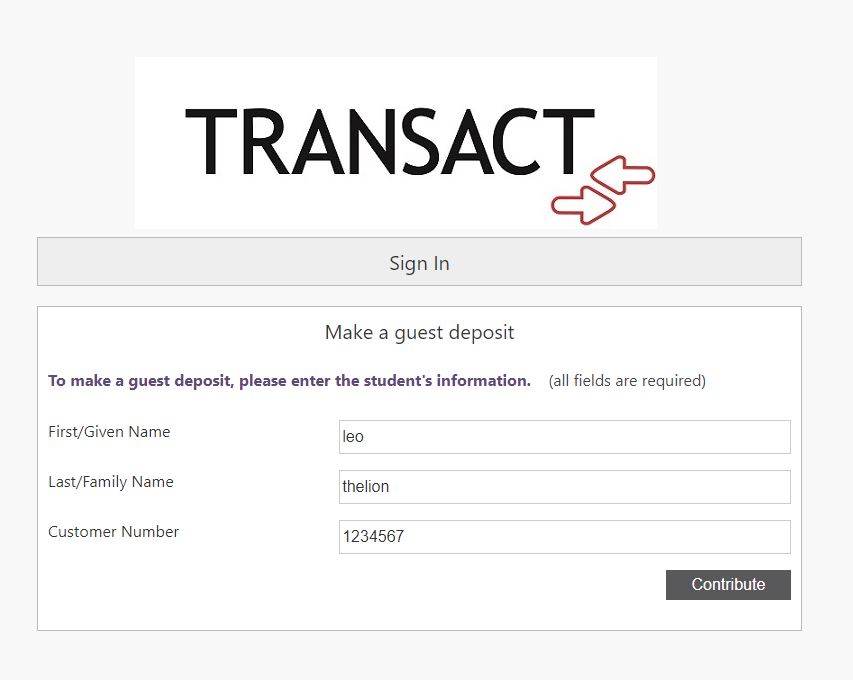
Task: Focus the First/Given Name field
Action: [x=565, y=437]
